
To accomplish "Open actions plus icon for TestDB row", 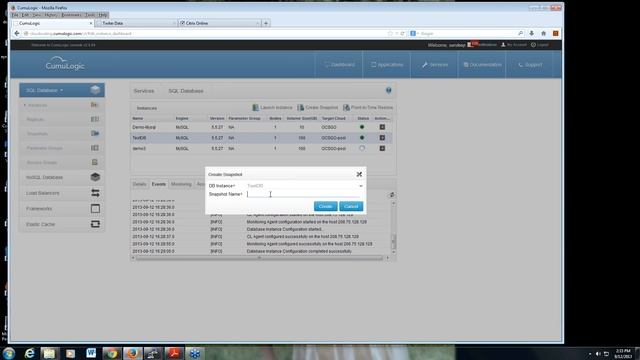I will coord(382,138).
